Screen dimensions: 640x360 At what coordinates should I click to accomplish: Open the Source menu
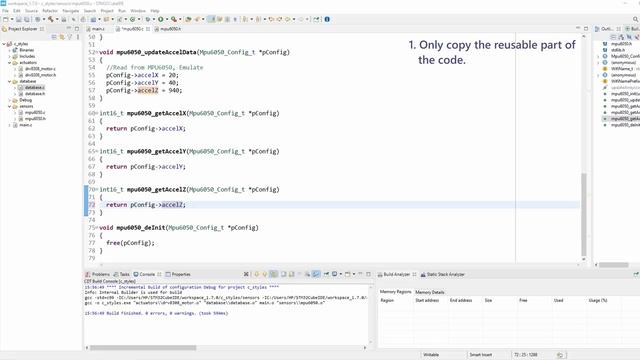click(x=31, y=11)
